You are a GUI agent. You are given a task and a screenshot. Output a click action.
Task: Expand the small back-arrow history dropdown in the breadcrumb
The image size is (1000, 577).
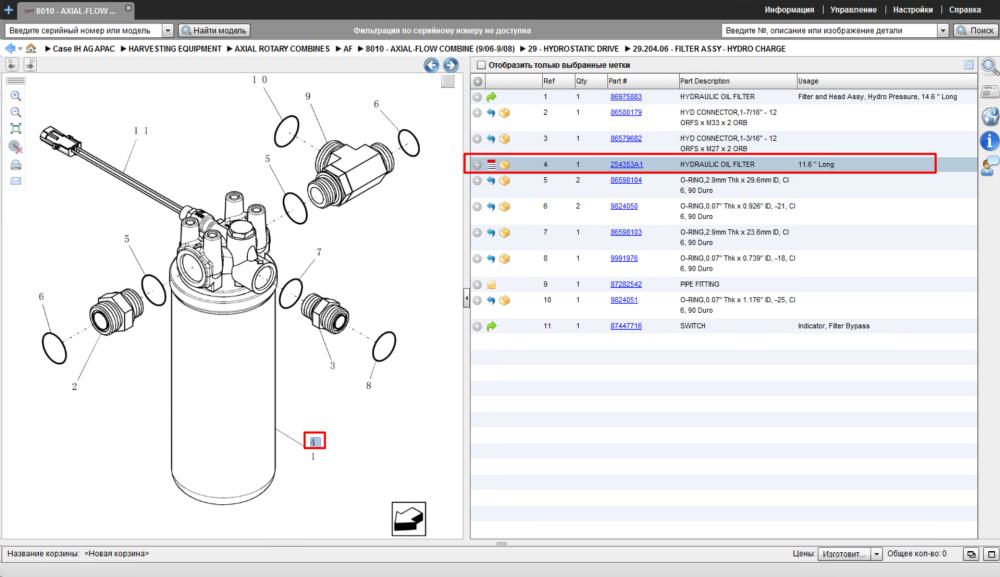[20, 49]
